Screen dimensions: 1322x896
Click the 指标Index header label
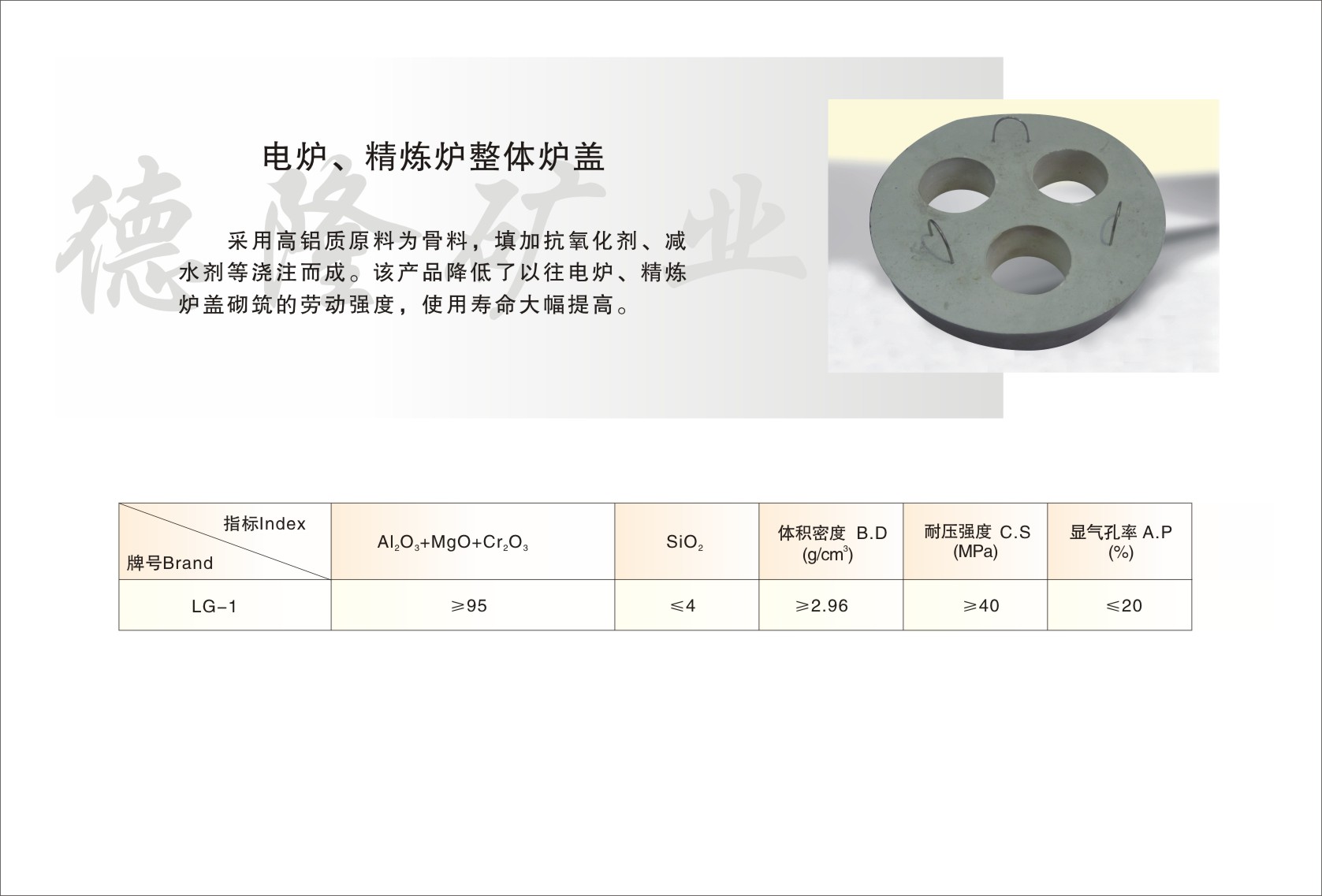pos(264,524)
